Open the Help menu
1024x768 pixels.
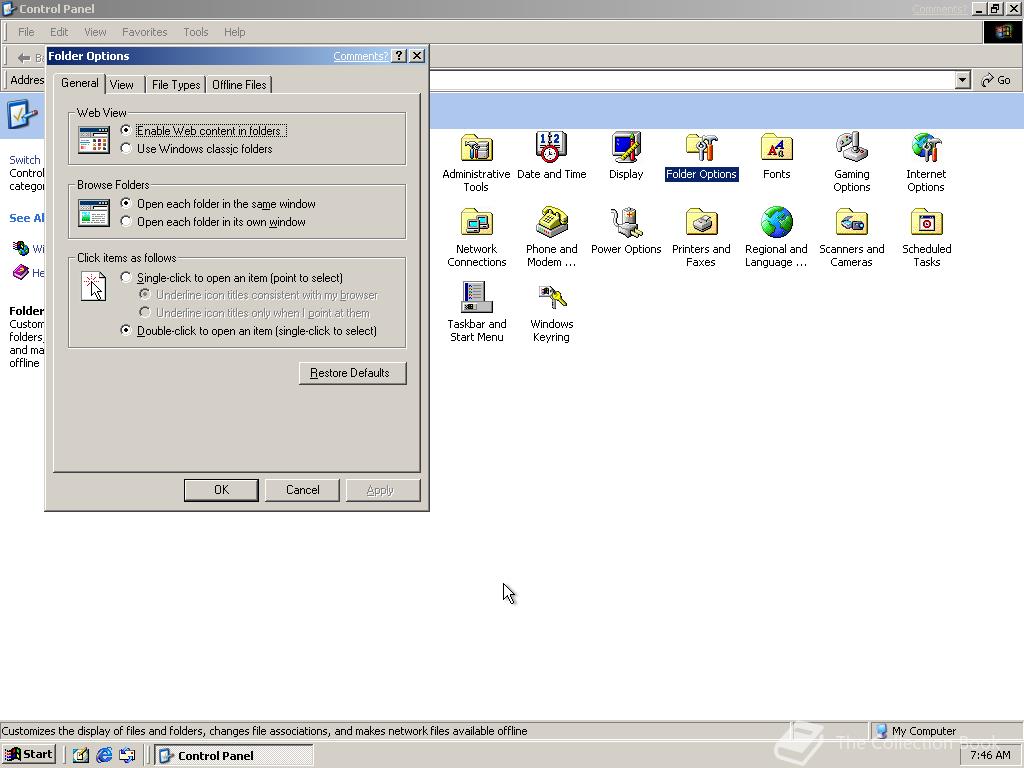234,32
